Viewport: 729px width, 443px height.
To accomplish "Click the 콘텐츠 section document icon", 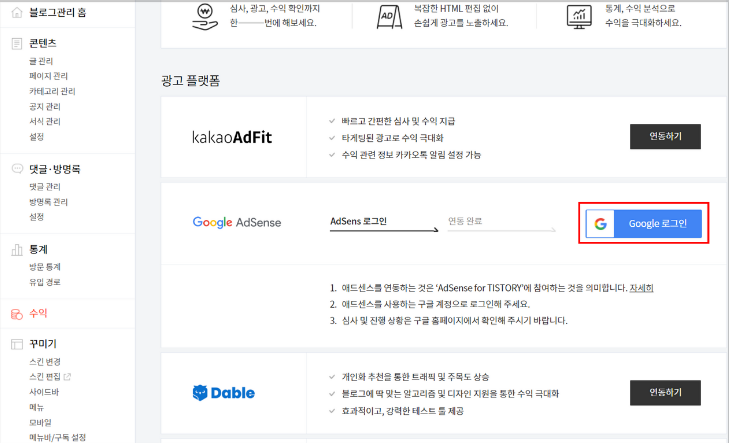I will click(x=17, y=44).
